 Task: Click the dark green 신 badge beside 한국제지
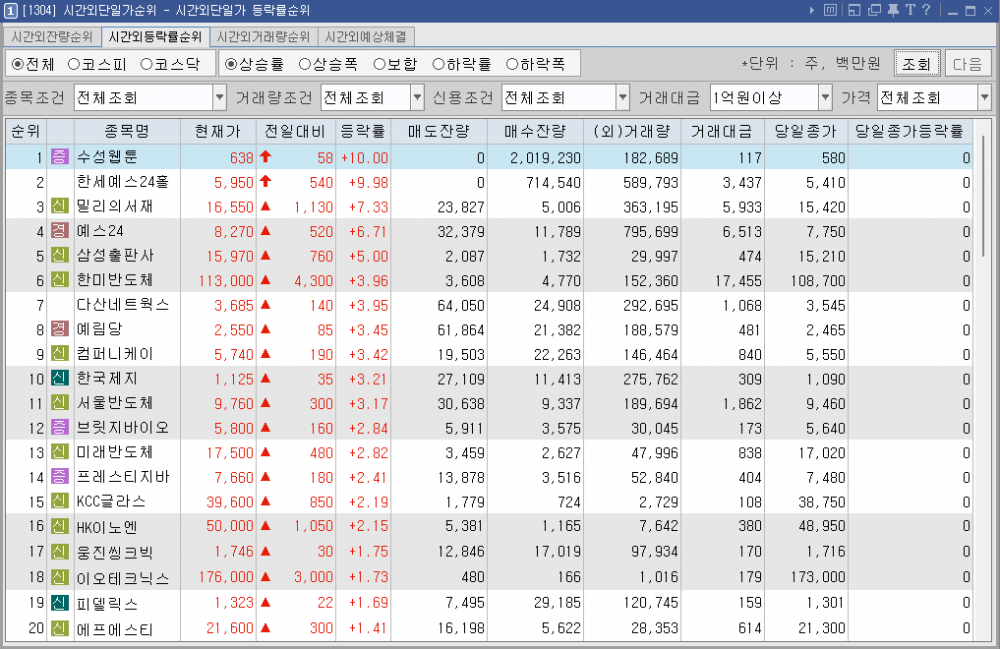click(59, 378)
